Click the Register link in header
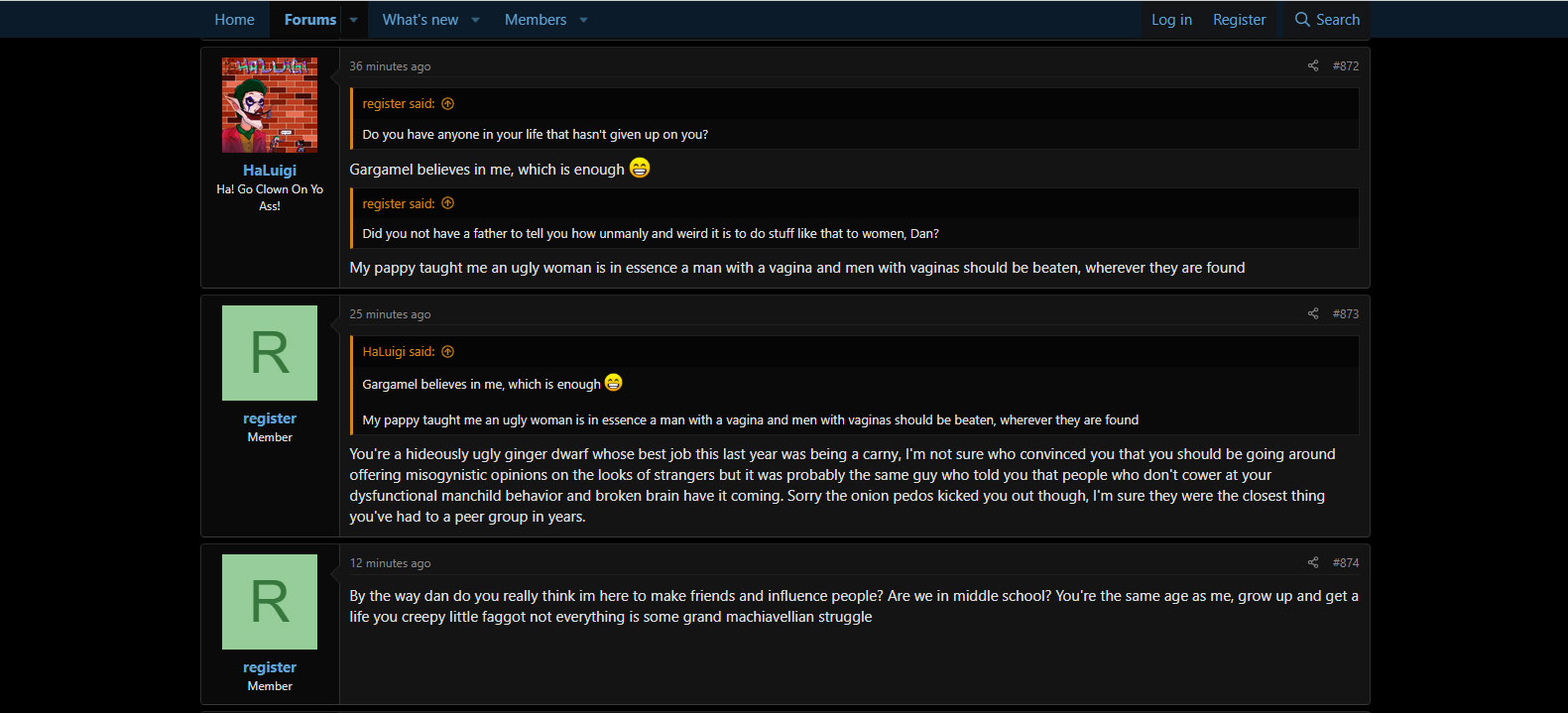This screenshot has height=713, width=1568. tap(1239, 20)
